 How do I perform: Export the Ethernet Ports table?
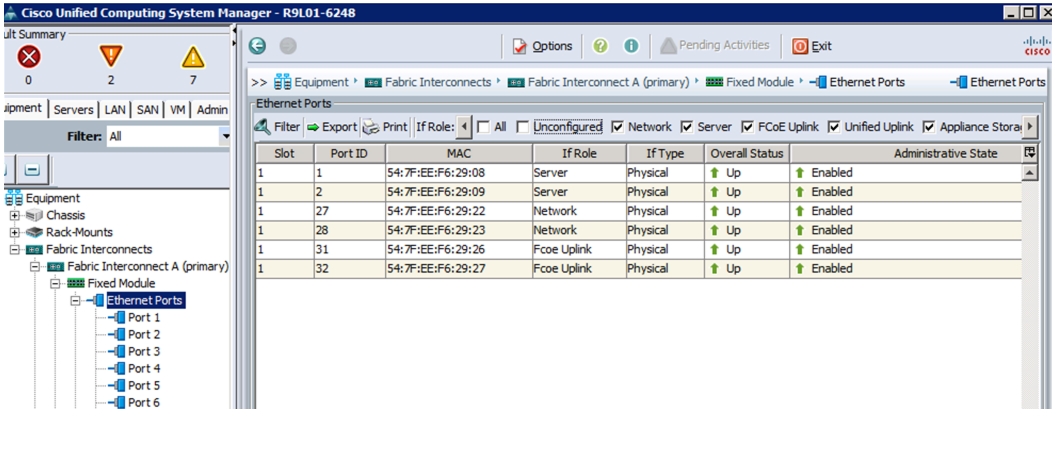[x=332, y=127]
